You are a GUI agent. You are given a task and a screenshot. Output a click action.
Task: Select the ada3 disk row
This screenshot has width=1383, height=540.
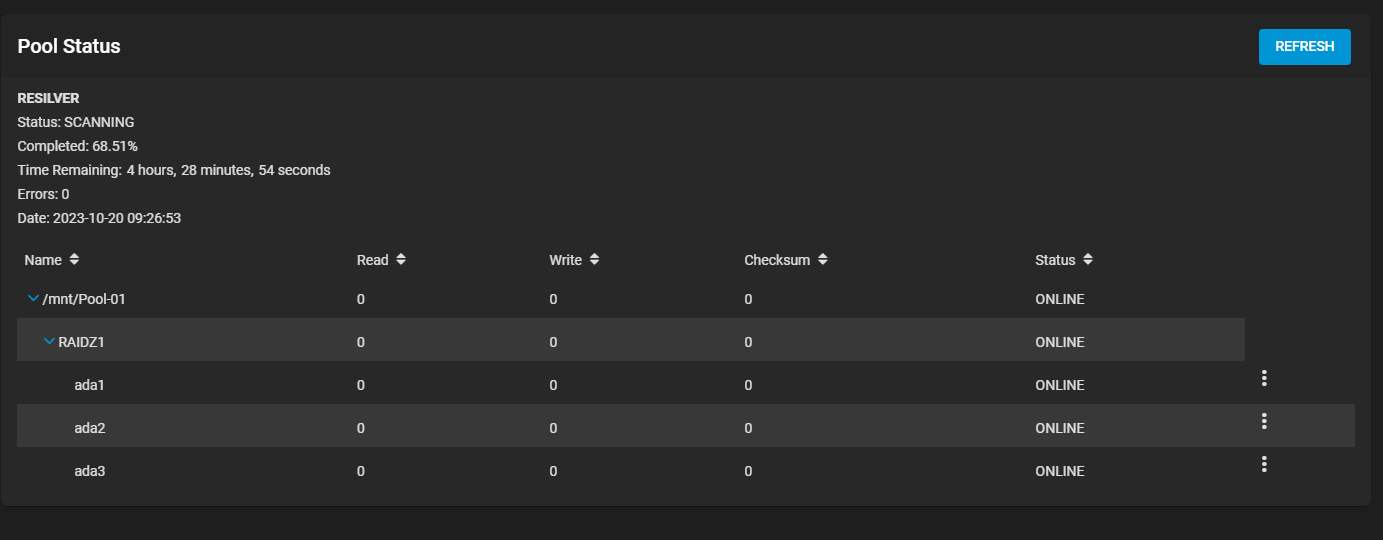(89, 471)
